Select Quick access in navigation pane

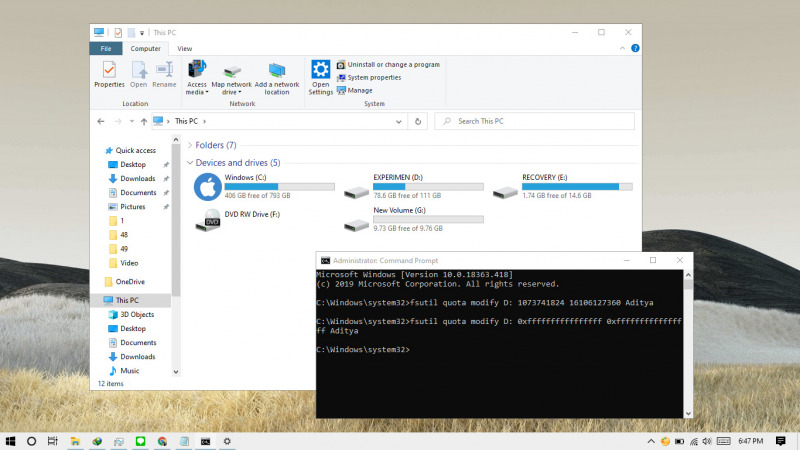[x=130, y=151]
